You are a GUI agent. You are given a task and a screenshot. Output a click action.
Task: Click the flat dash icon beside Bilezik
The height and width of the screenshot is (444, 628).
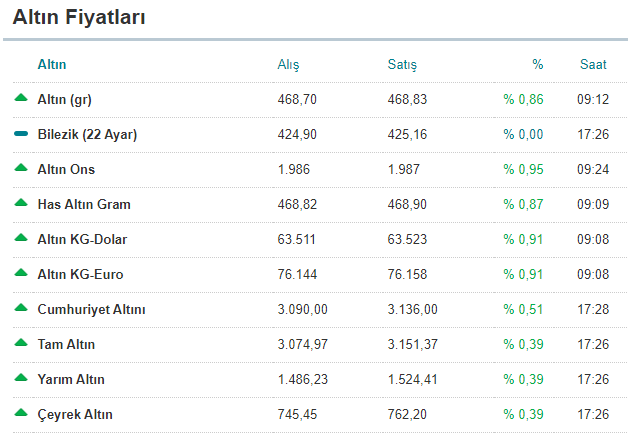21,134
